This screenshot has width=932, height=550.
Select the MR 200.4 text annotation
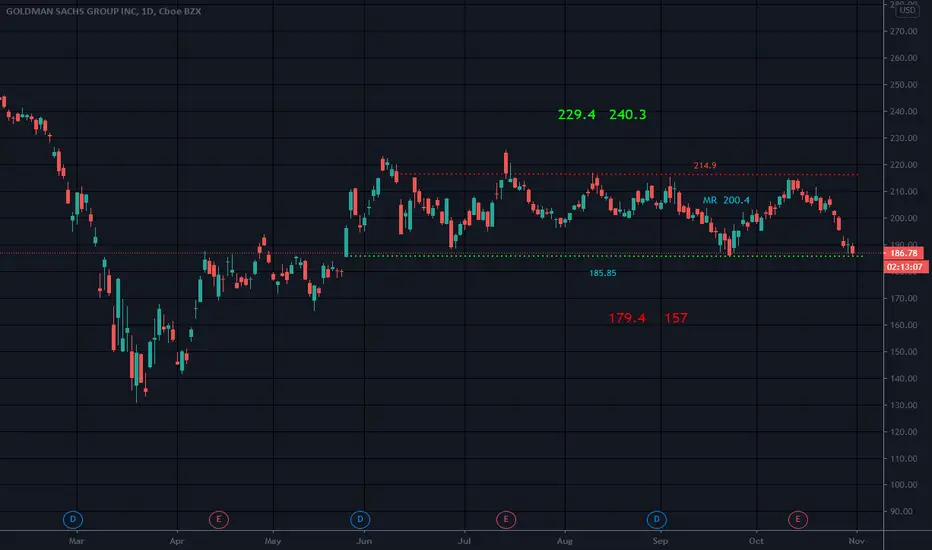coord(726,200)
